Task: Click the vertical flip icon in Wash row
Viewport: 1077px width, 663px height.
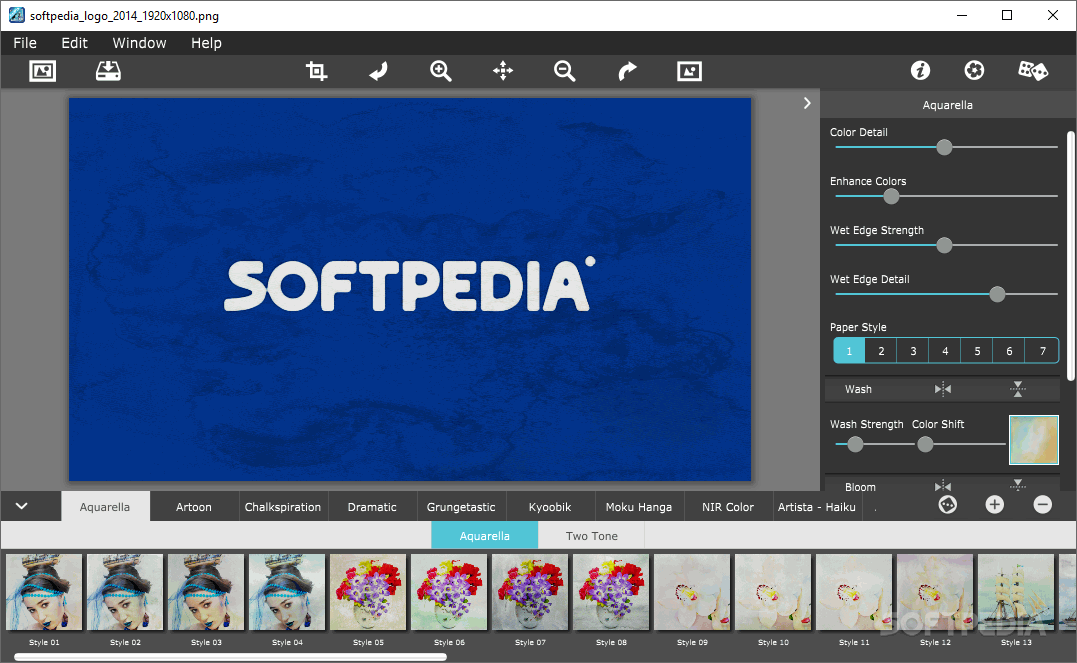Action: point(1018,389)
